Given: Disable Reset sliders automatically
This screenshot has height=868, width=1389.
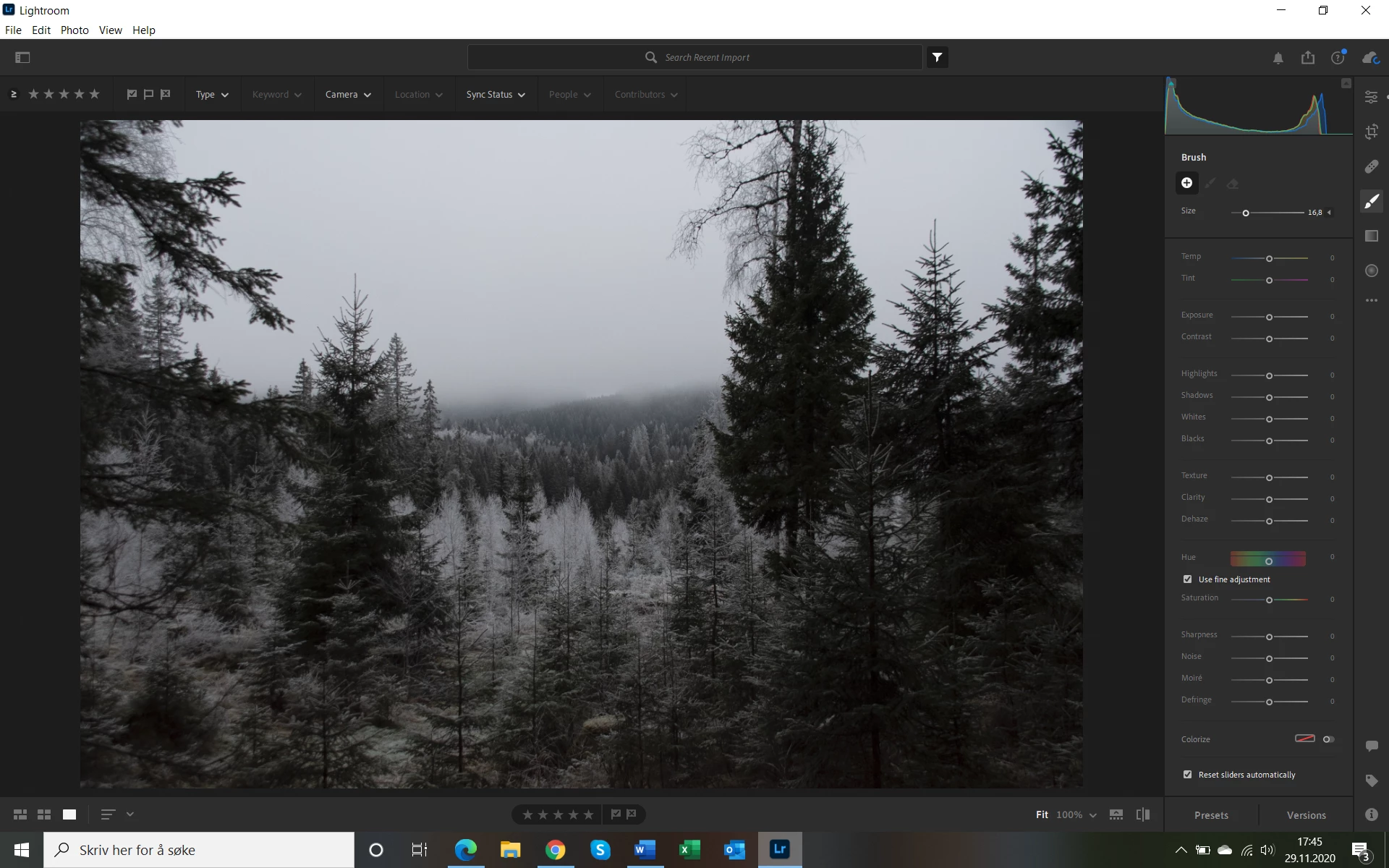Looking at the screenshot, I should pos(1187,775).
